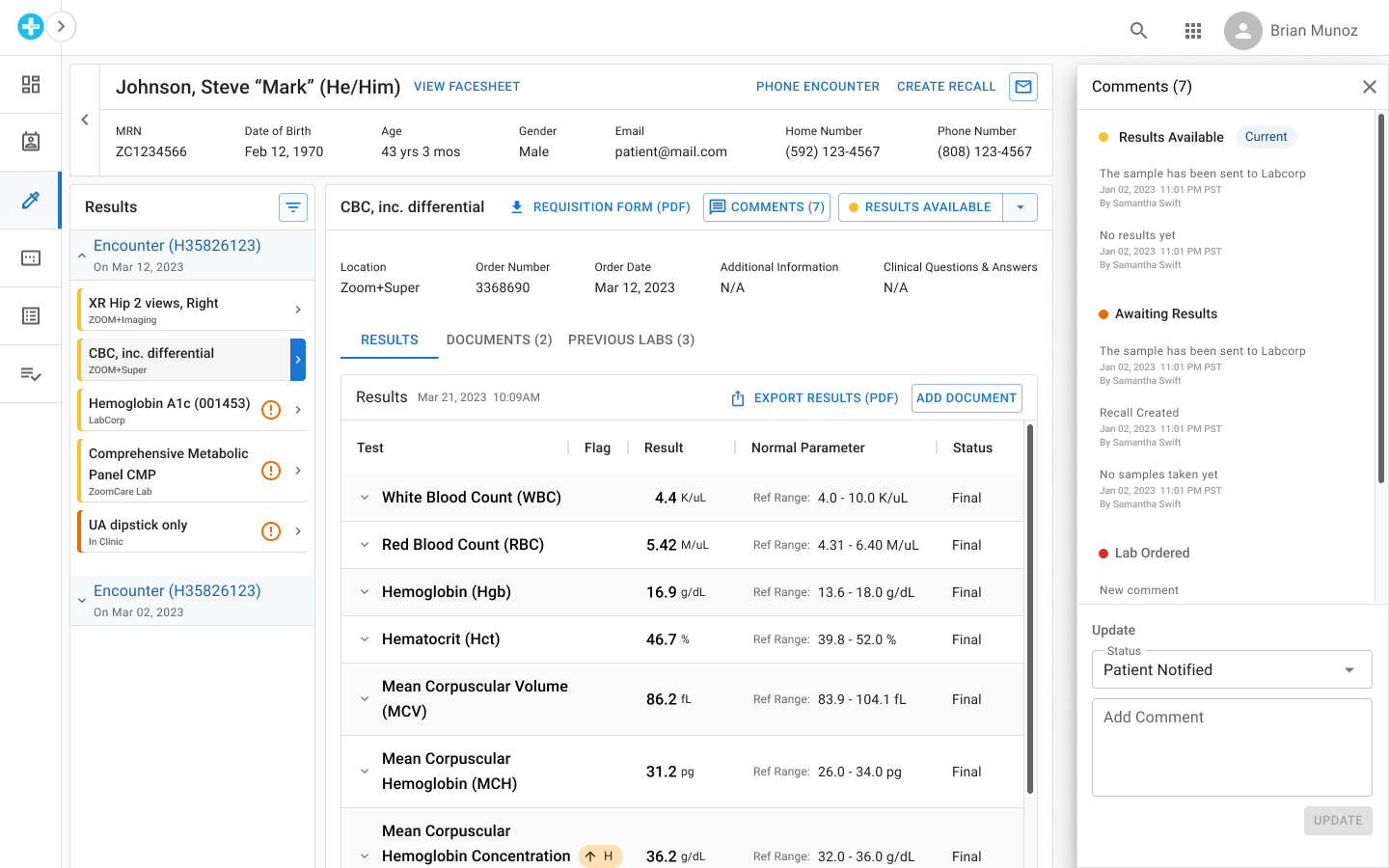Open the task checklist icon in sidebar
The height and width of the screenshot is (868, 1389).
31,374
